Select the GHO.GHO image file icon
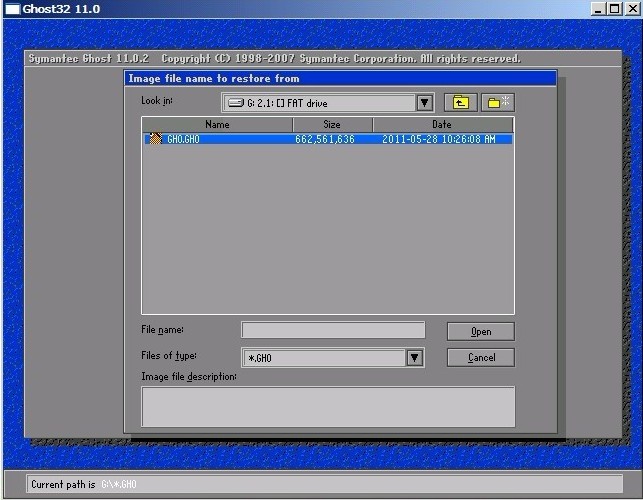Screen dimensions: 643x500 click(x=155, y=139)
